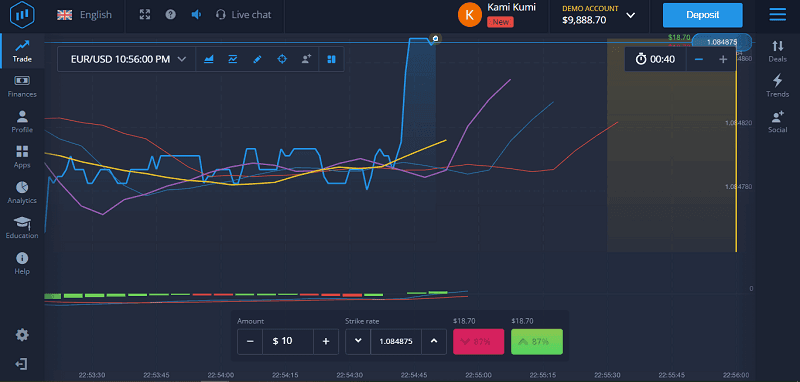
Task: Open the help question mark icon
Action: tap(170, 15)
